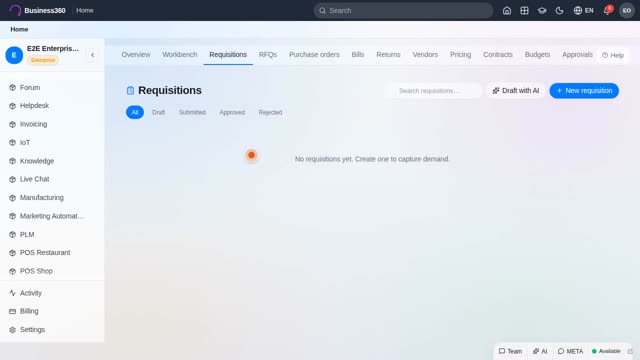The height and width of the screenshot is (360, 640).
Task: Open the EO user avatar menu
Action: (x=627, y=11)
